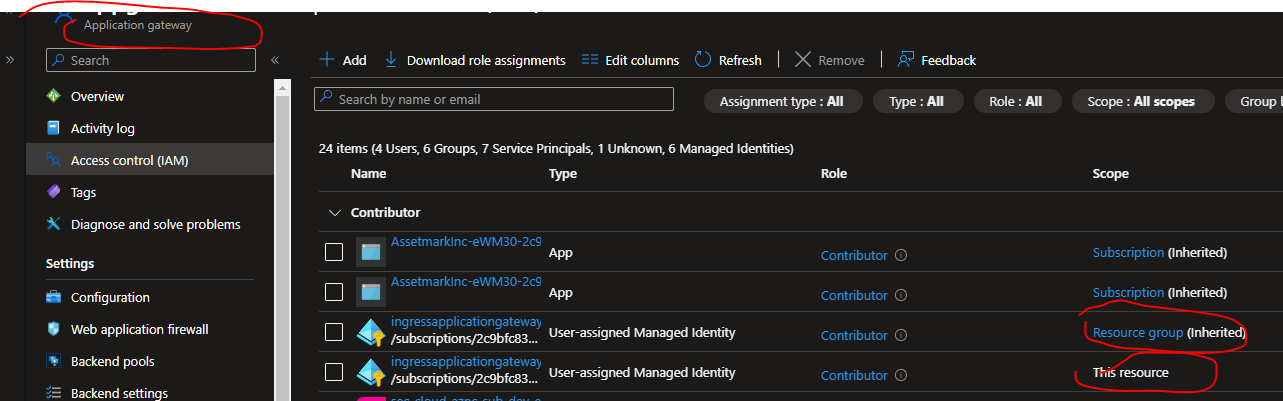Click 'This resource' scope cell text
The height and width of the screenshot is (401, 1283).
1131,372
